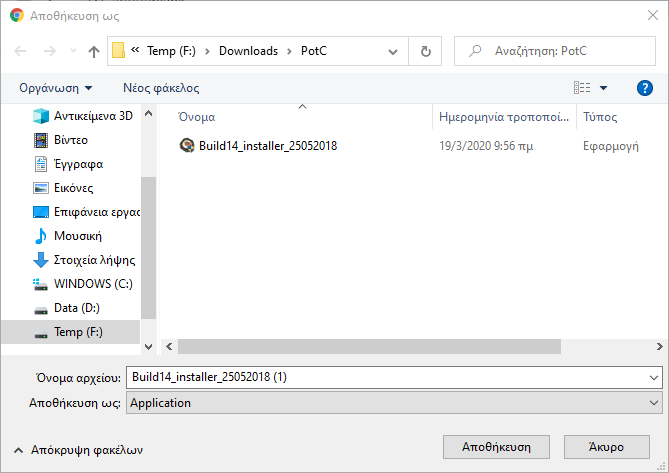Select Temp (F:) in address path

[171, 51]
